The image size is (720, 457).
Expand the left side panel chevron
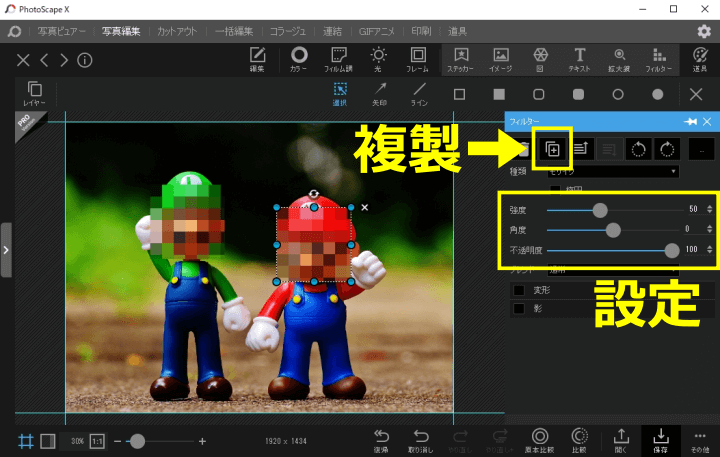[x=6, y=250]
